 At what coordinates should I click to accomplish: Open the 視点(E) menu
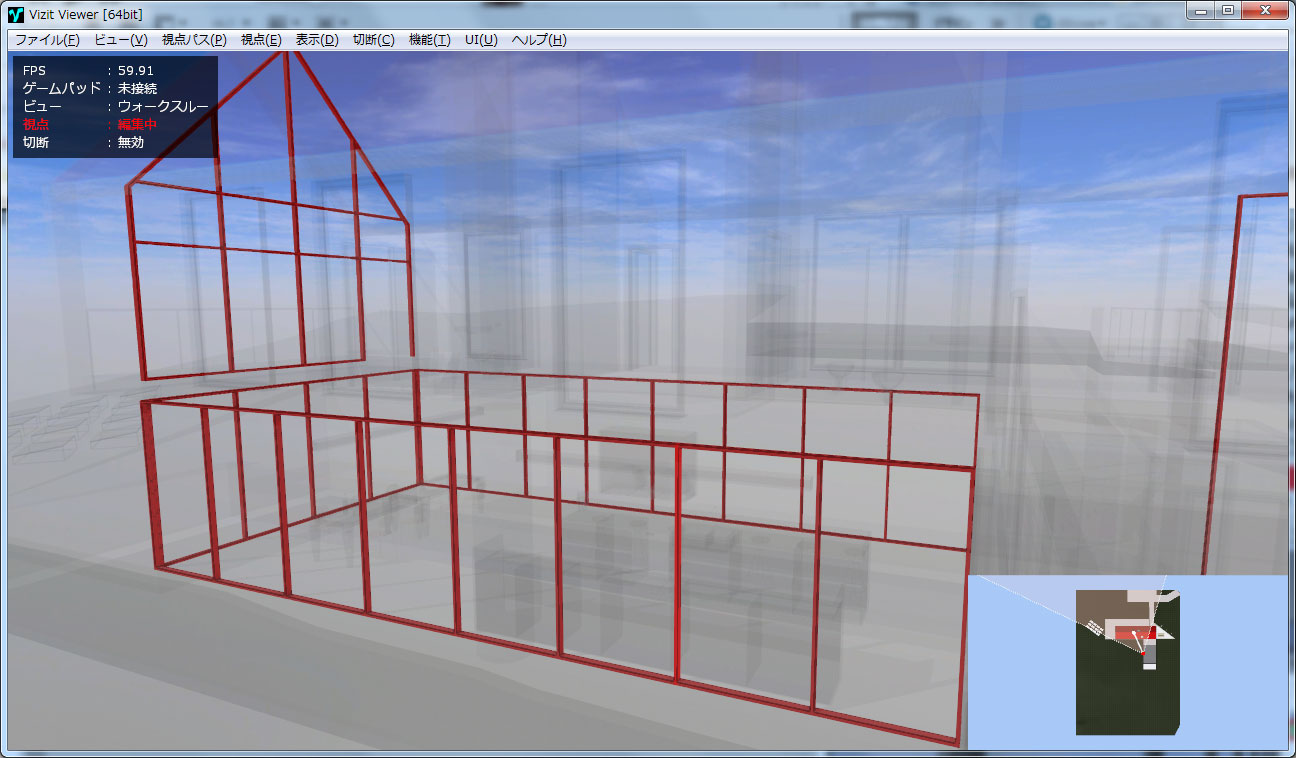(x=261, y=40)
